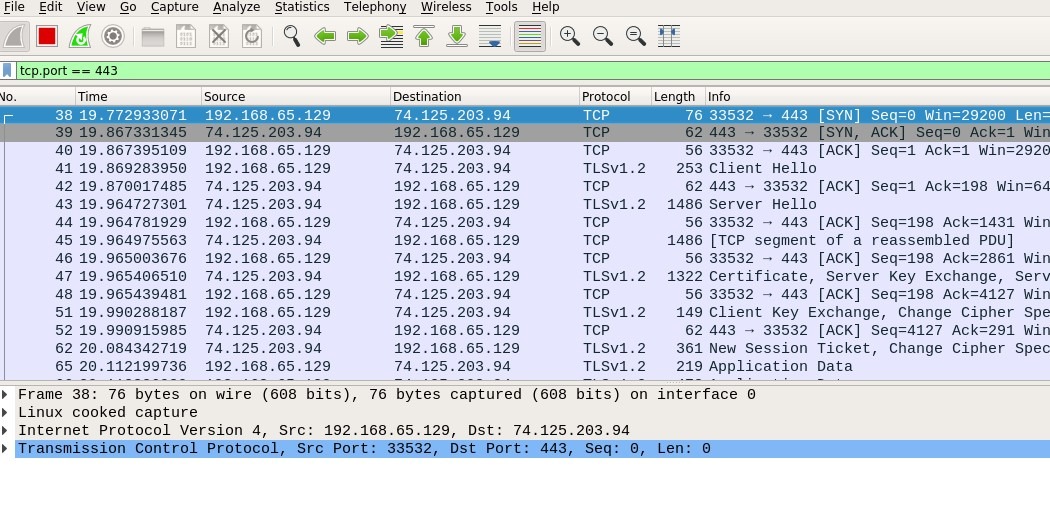1050x516 pixels.
Task: Select packet 51 Client Key Exchange row
Action: click(525, 313)
